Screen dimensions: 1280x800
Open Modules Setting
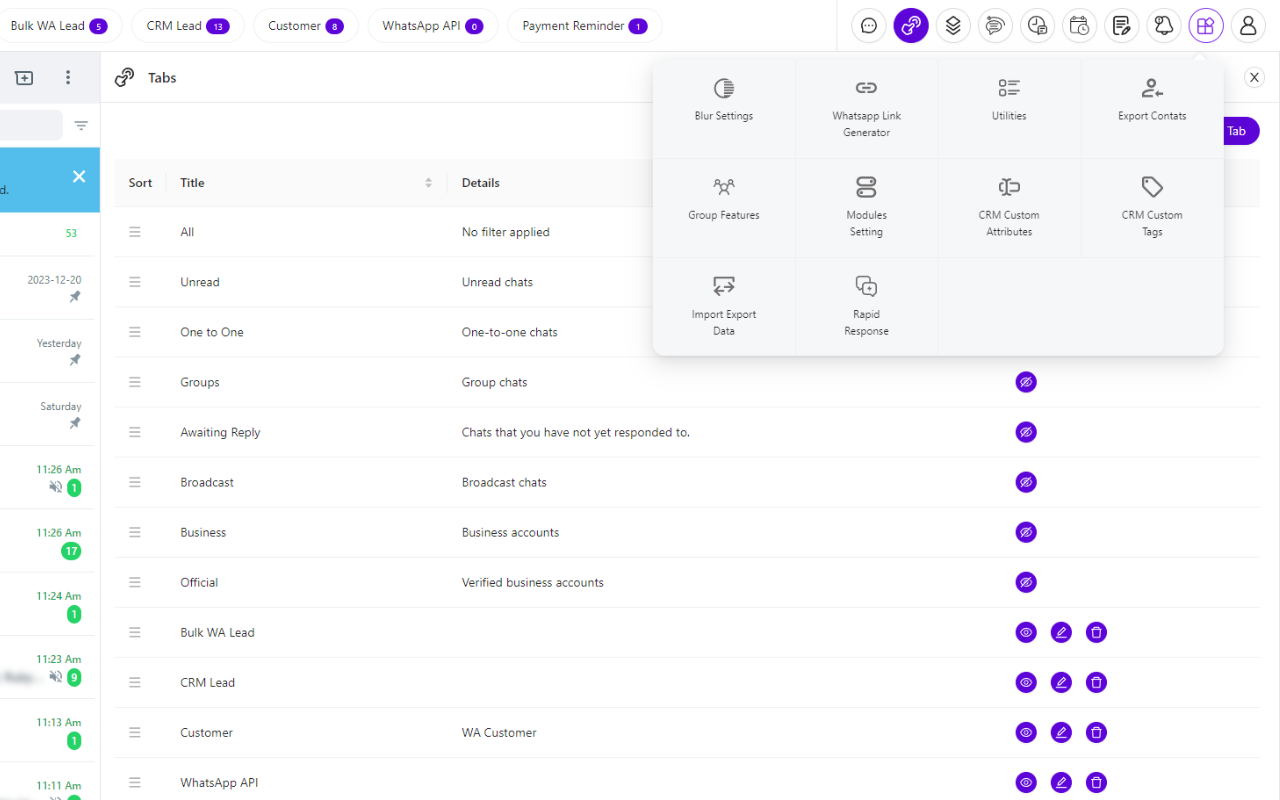pyautogui.click(x=867, y=207)
